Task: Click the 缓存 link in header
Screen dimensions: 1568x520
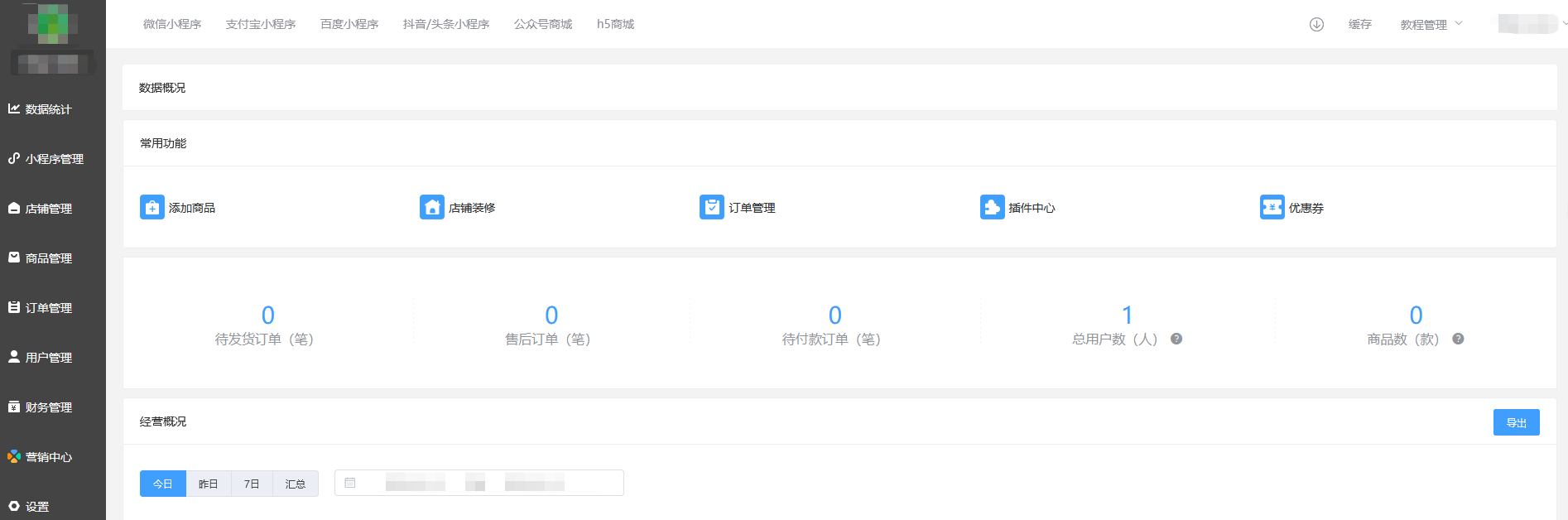Action: click(1359, 25)
